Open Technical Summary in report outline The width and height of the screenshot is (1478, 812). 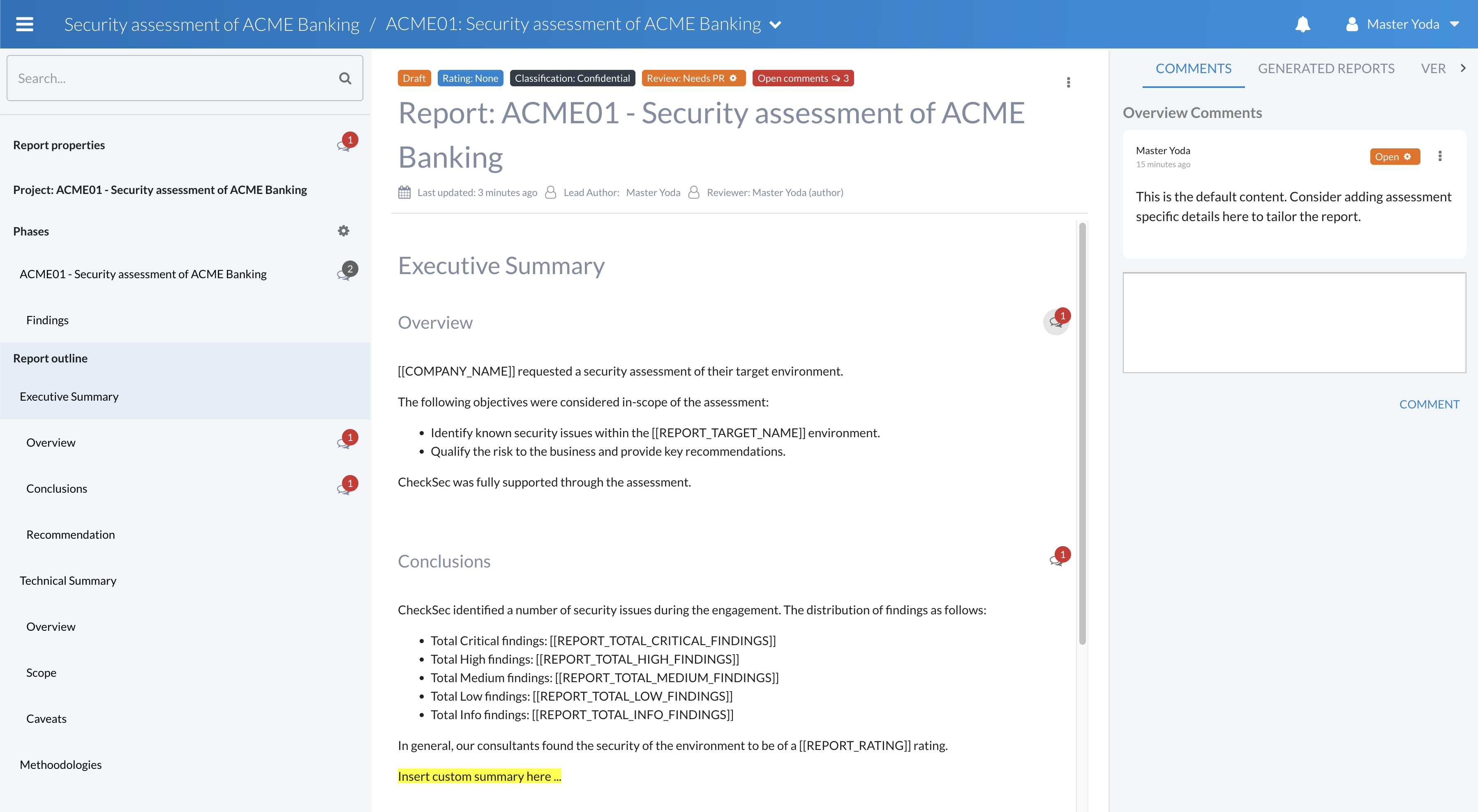click(x=68, y=581)
